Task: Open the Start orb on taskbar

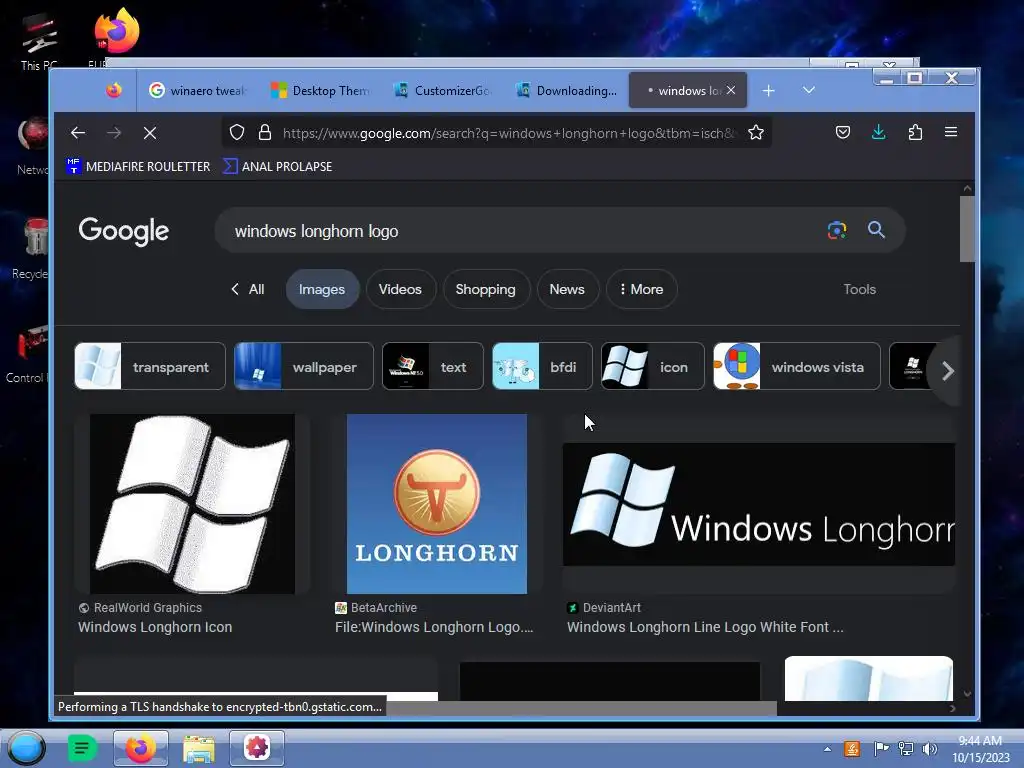Action: click(27, 748)
